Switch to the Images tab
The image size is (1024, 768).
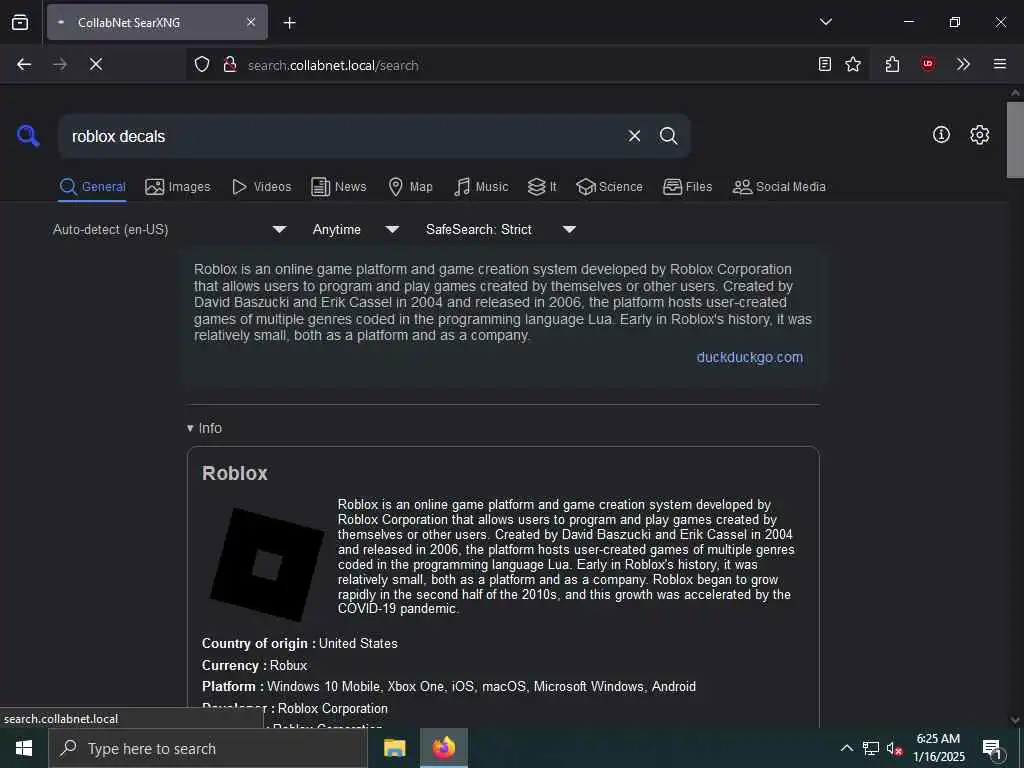pos(178,187)
